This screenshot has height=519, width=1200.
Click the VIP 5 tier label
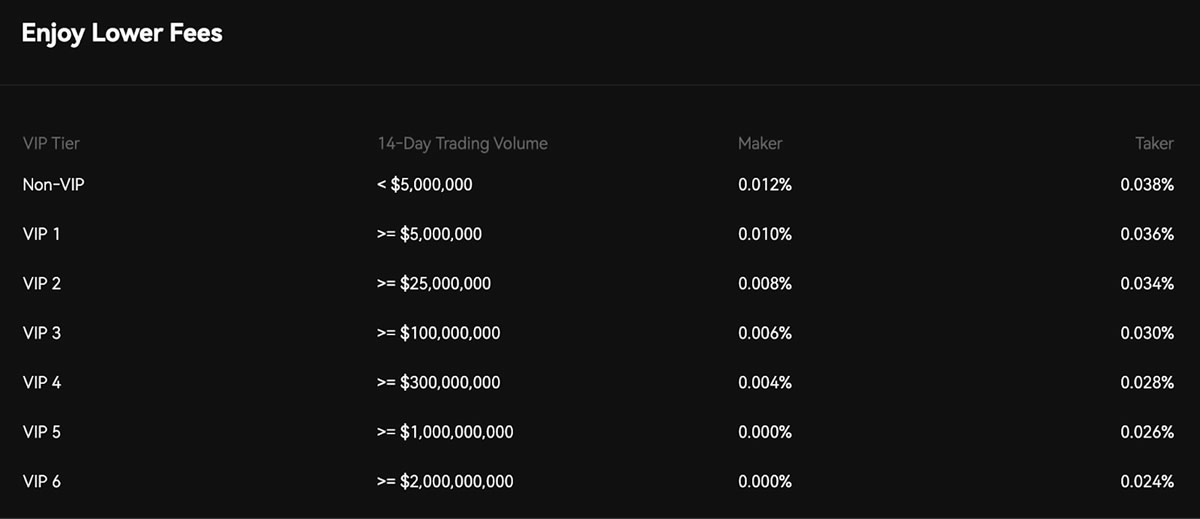(x=42, y=432)
